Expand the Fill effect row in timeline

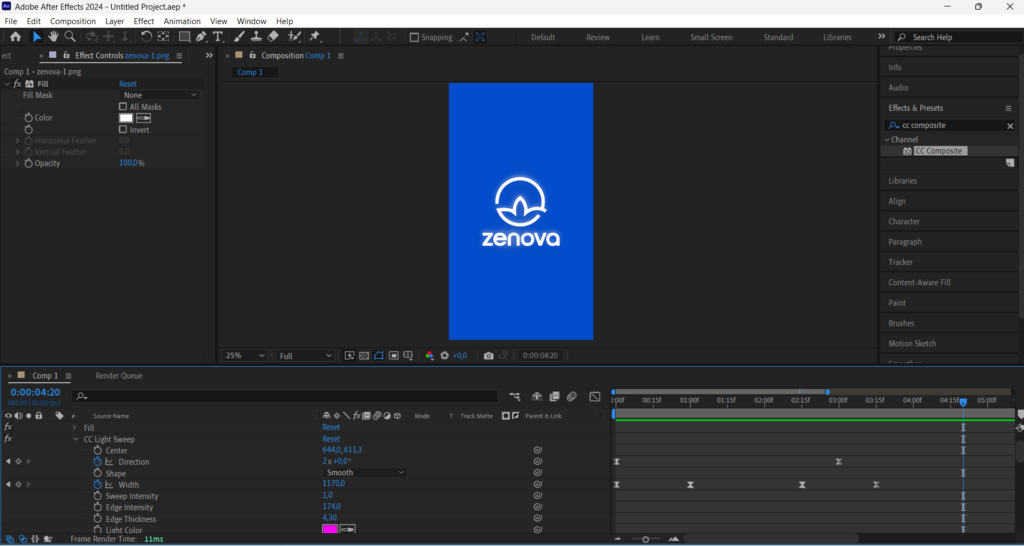tap(75, 428)
